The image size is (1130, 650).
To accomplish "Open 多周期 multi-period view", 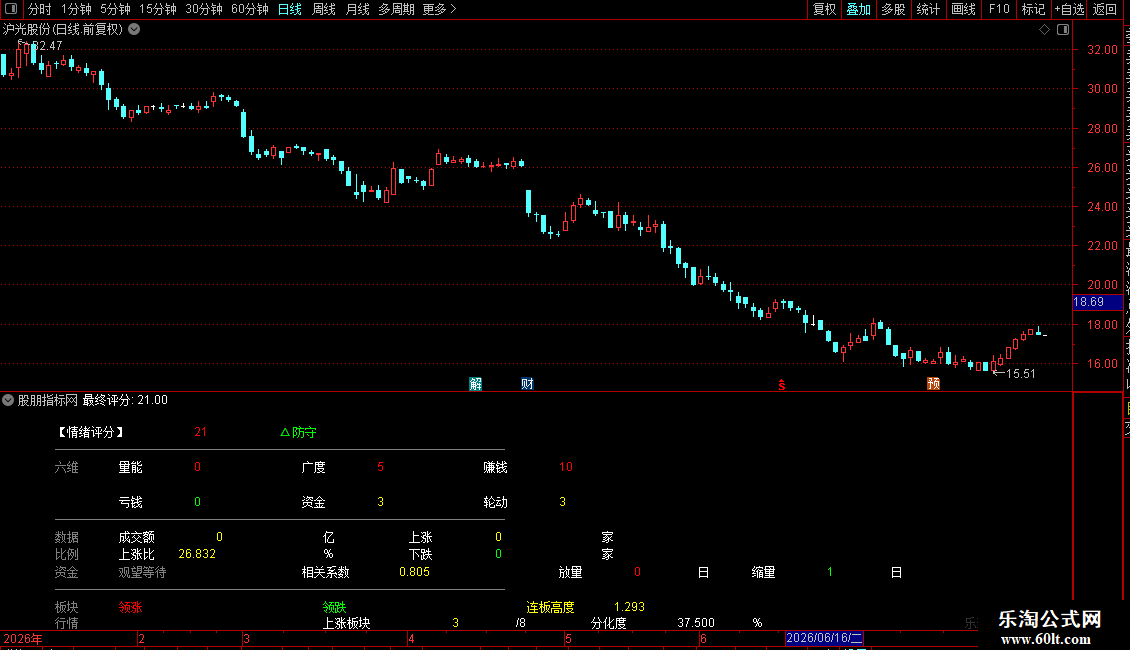I will (x=396, y=9).
